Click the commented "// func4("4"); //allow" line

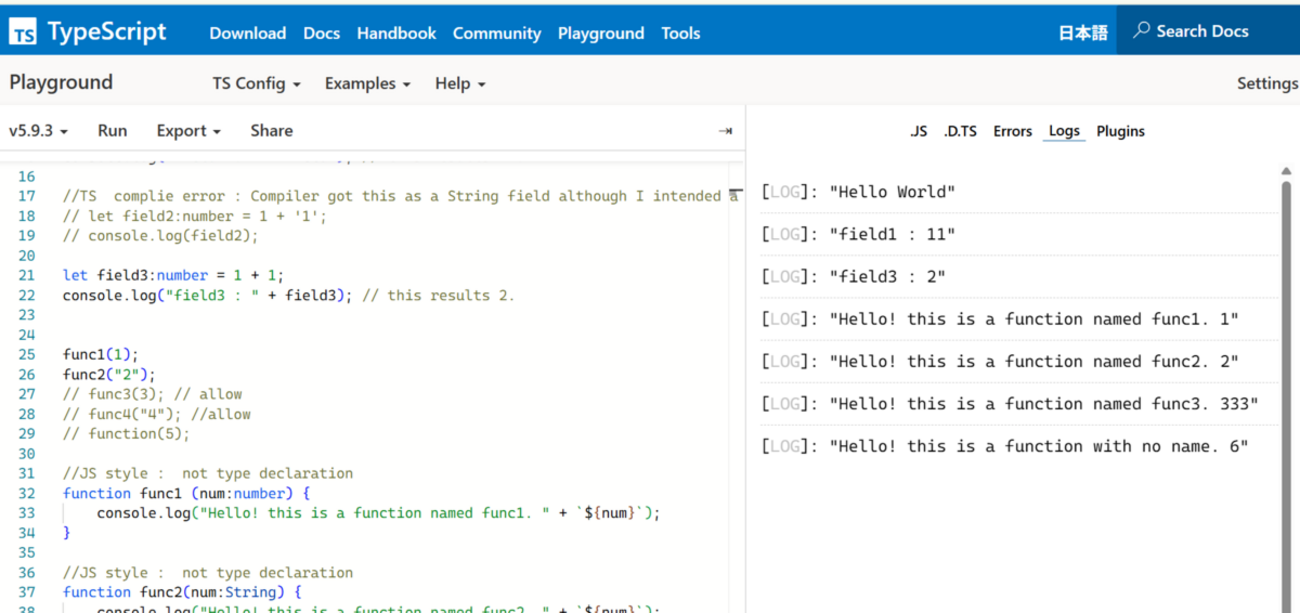click(x=156, y=414)
